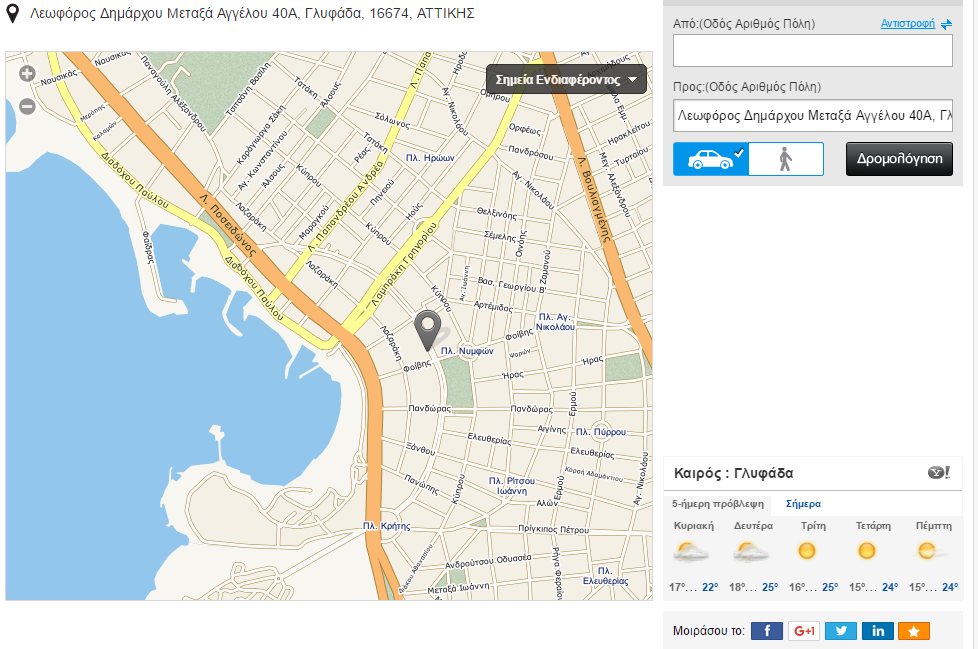The width and height of the screenshot is (978, 649).
Task: Switch to the Σήμερα weather tab
Action: coord(804,504)
